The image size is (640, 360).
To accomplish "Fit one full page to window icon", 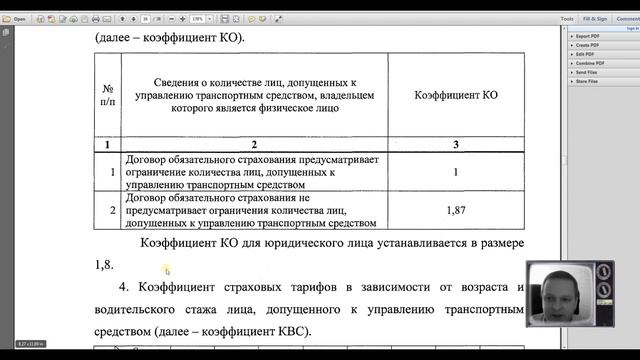I will click(236, 19).
